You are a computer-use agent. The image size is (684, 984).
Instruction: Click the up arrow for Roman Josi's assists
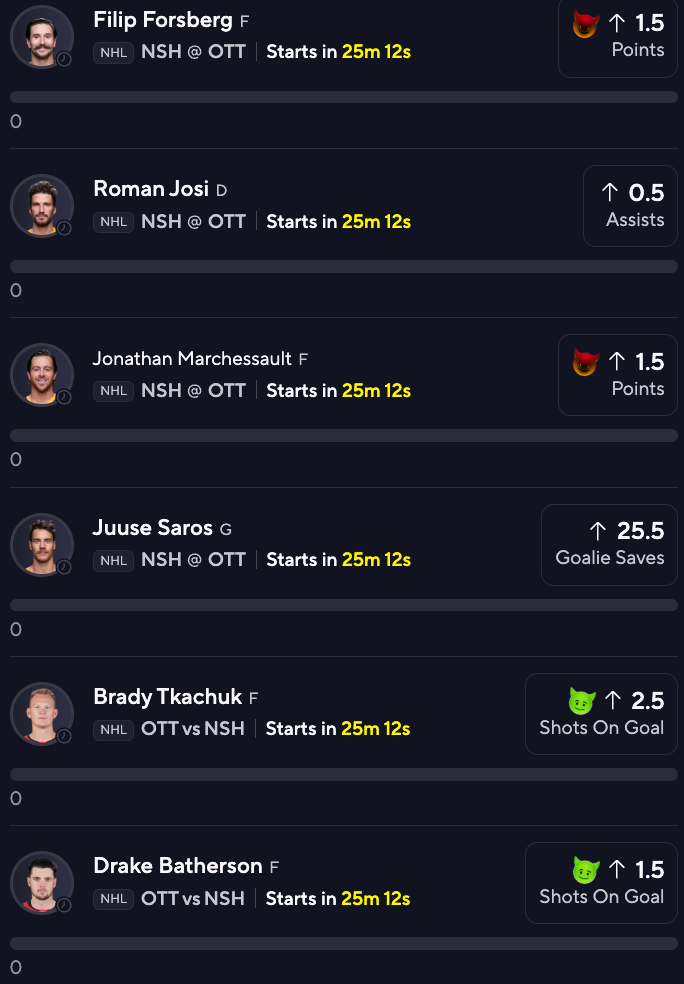(610, 193)
